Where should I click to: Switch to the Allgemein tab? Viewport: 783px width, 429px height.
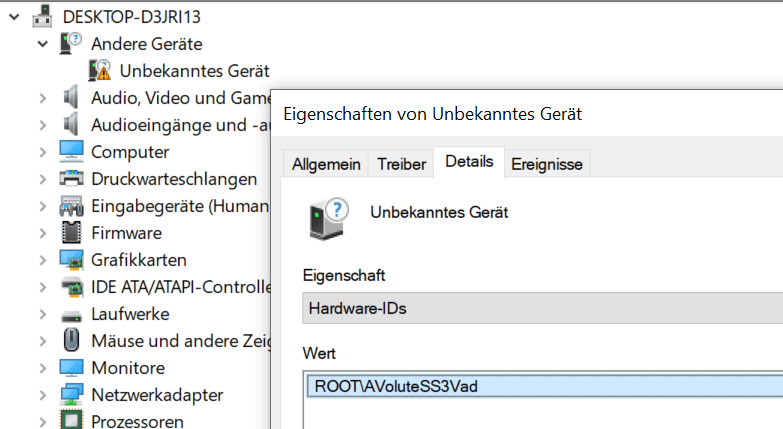(326, 164)
